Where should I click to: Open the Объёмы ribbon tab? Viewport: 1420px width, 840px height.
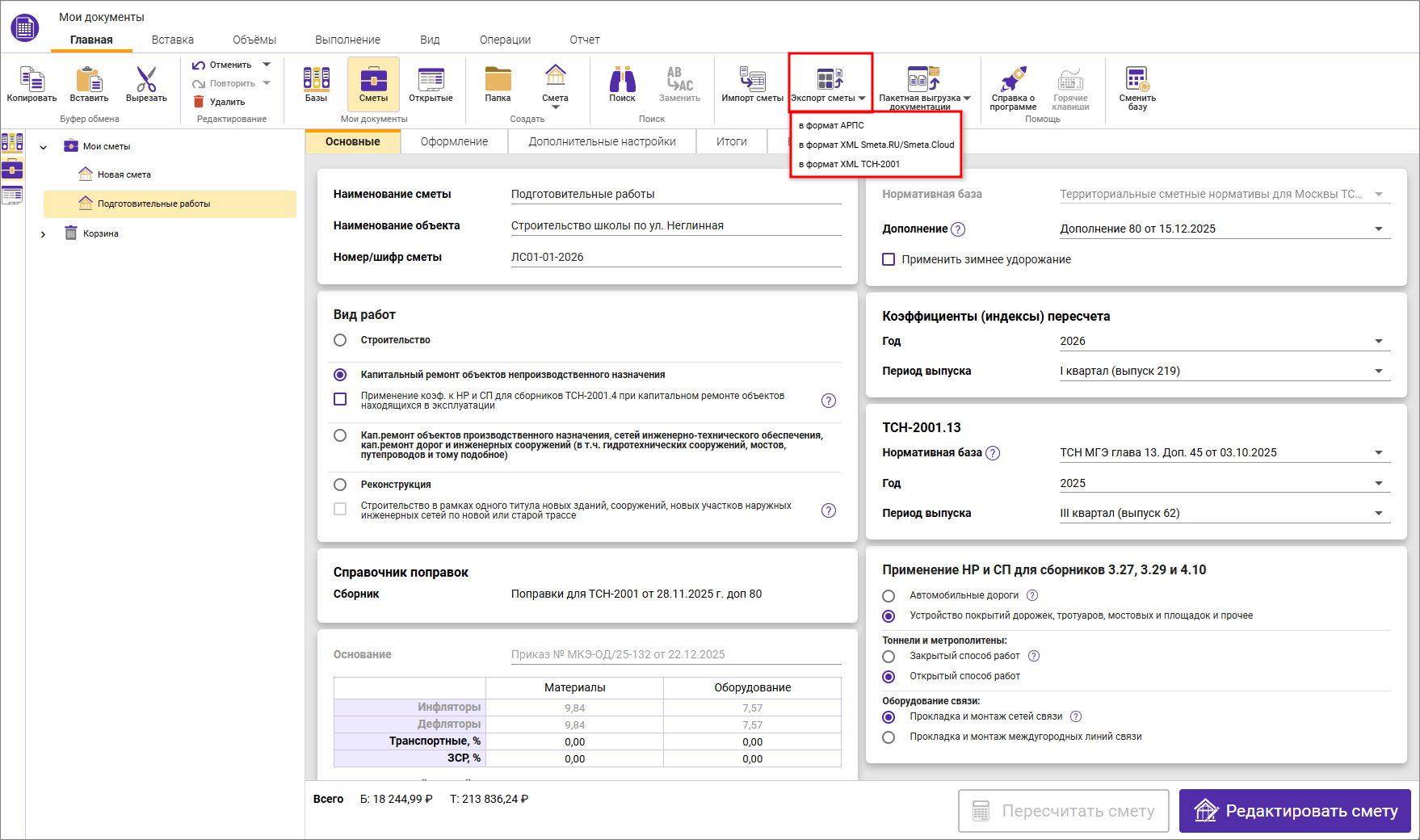[x=254, y=40]
